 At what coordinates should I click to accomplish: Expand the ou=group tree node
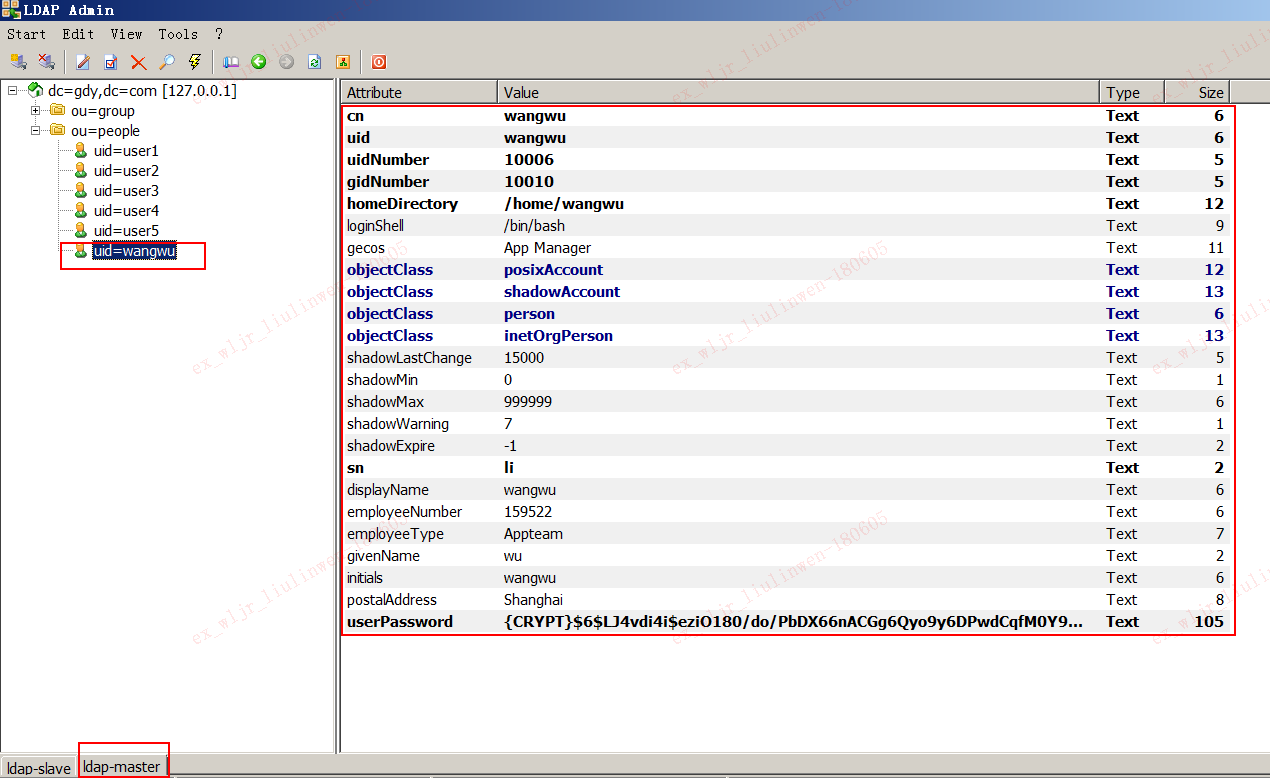click(x=36, y=111)
